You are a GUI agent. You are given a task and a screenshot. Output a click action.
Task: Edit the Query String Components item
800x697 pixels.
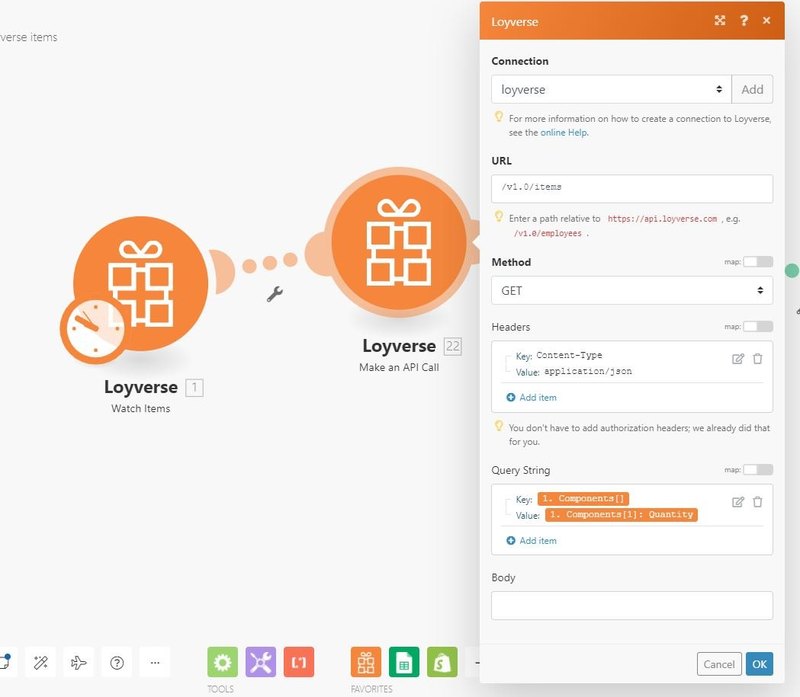(x=738, y=502)
